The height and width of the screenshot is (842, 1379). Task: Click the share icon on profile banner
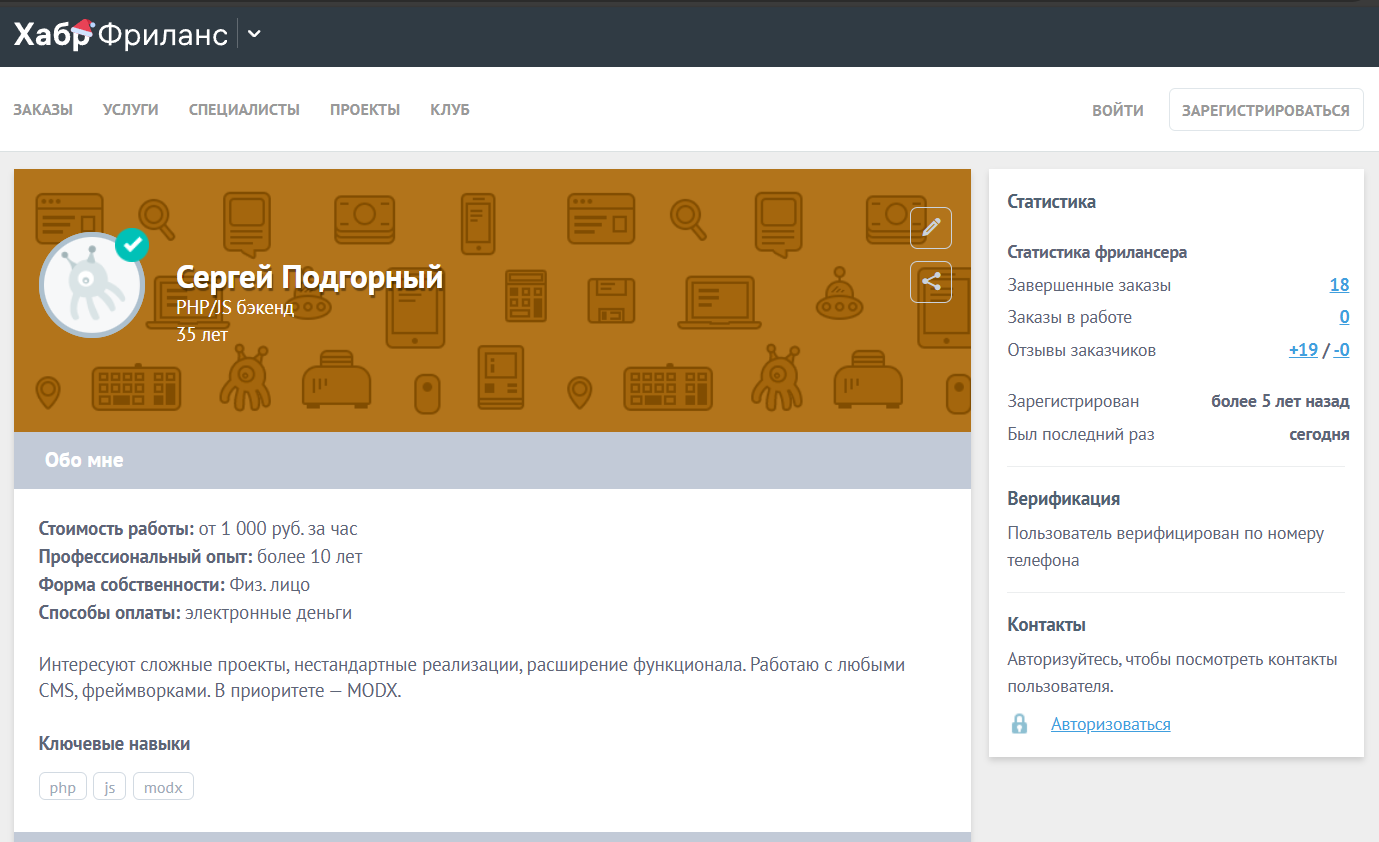coord(931,282)
